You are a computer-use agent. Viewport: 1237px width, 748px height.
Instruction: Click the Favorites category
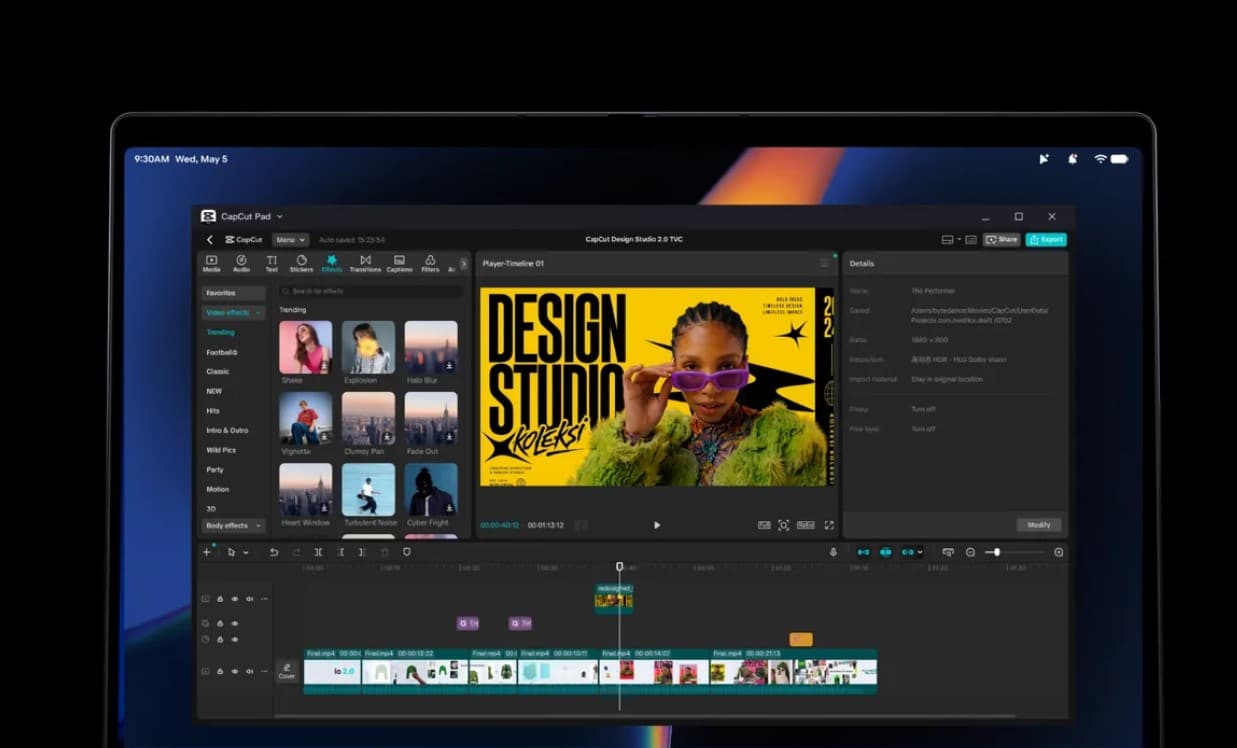(234, 293)
